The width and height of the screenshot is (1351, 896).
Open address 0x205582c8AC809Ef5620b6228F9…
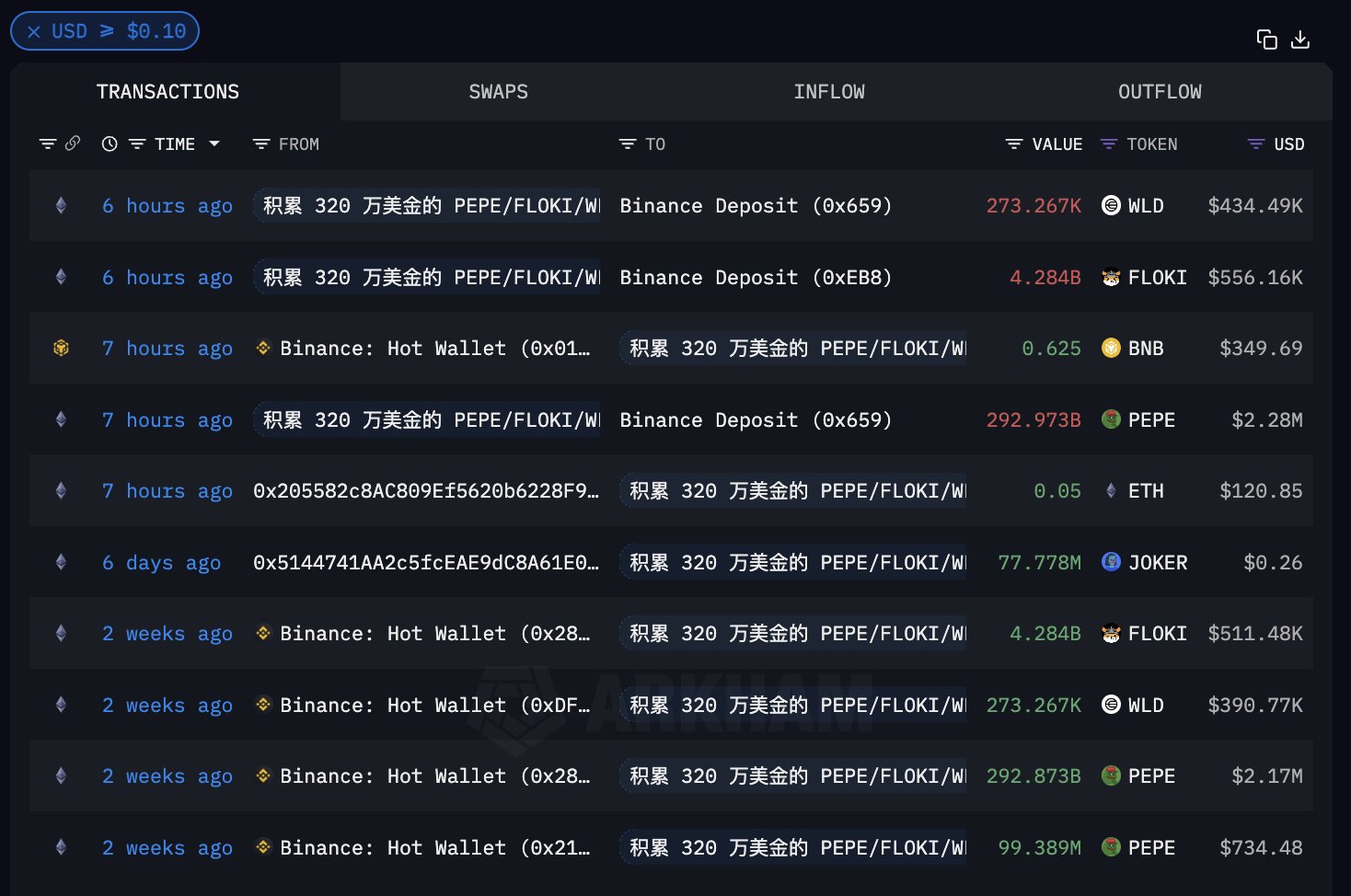click(426, 491)
